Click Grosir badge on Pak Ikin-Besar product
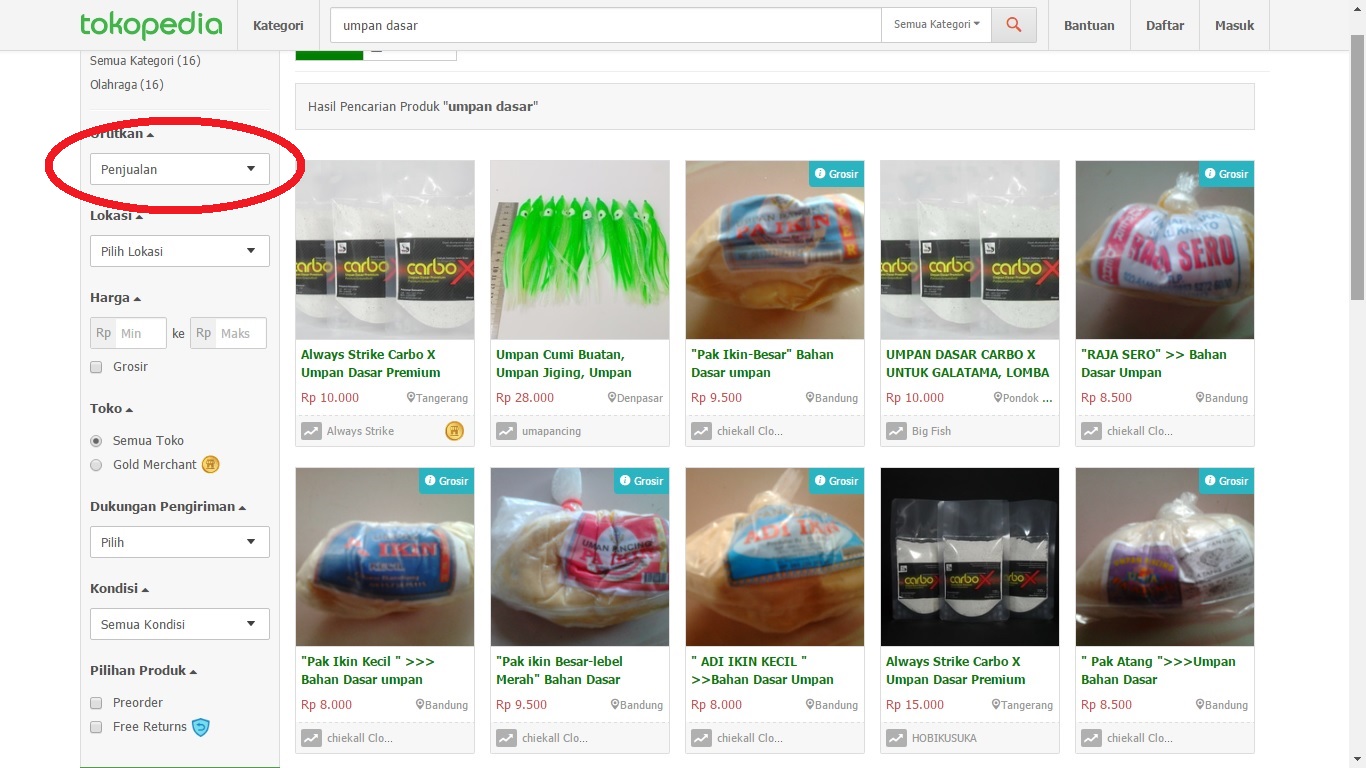Image resolution: width=1366 pixels, height=768 pixels. 836,174
